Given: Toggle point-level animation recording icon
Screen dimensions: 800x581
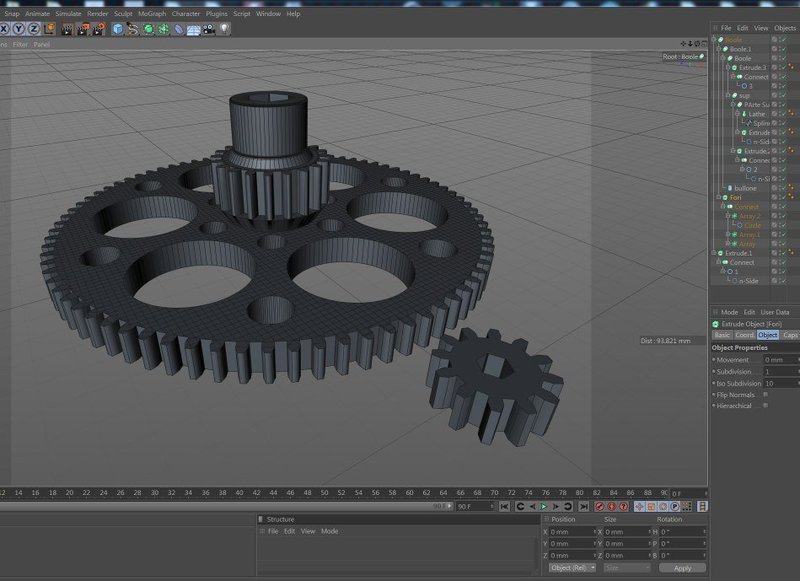Looking at the screenshot, I should [x=686, y=507].
